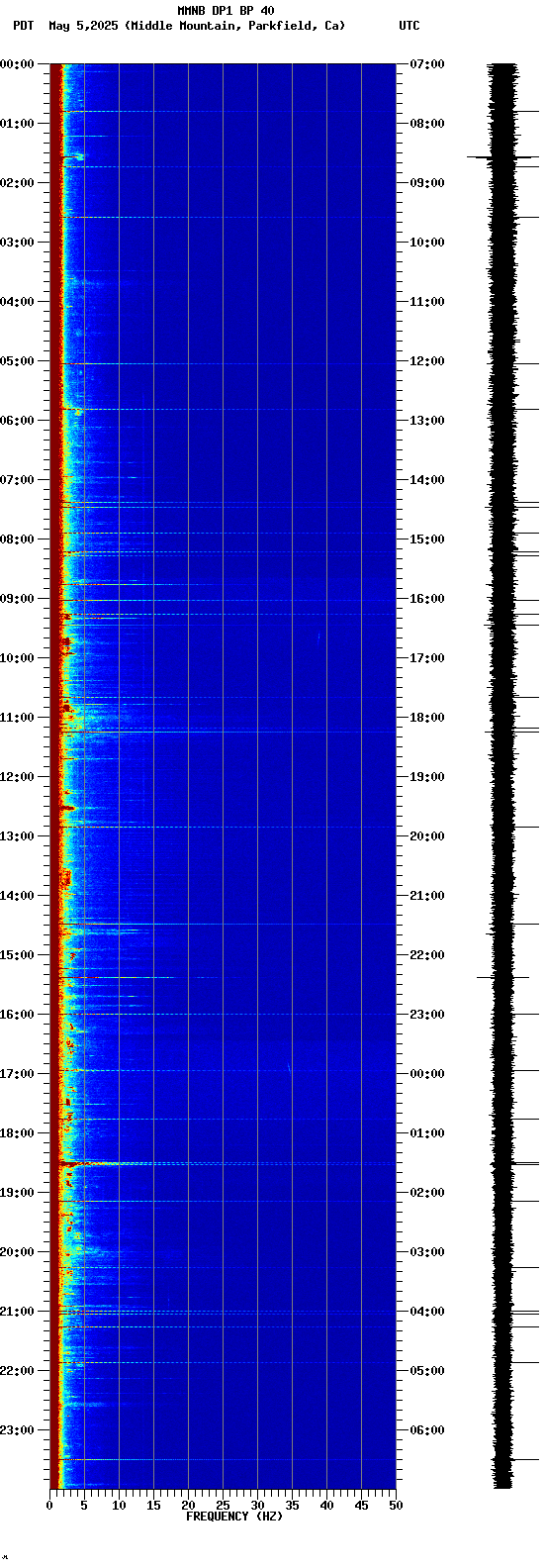Click the PDT time label 11:00
This screenshot has height=1568, width=546.
(17, 718)
